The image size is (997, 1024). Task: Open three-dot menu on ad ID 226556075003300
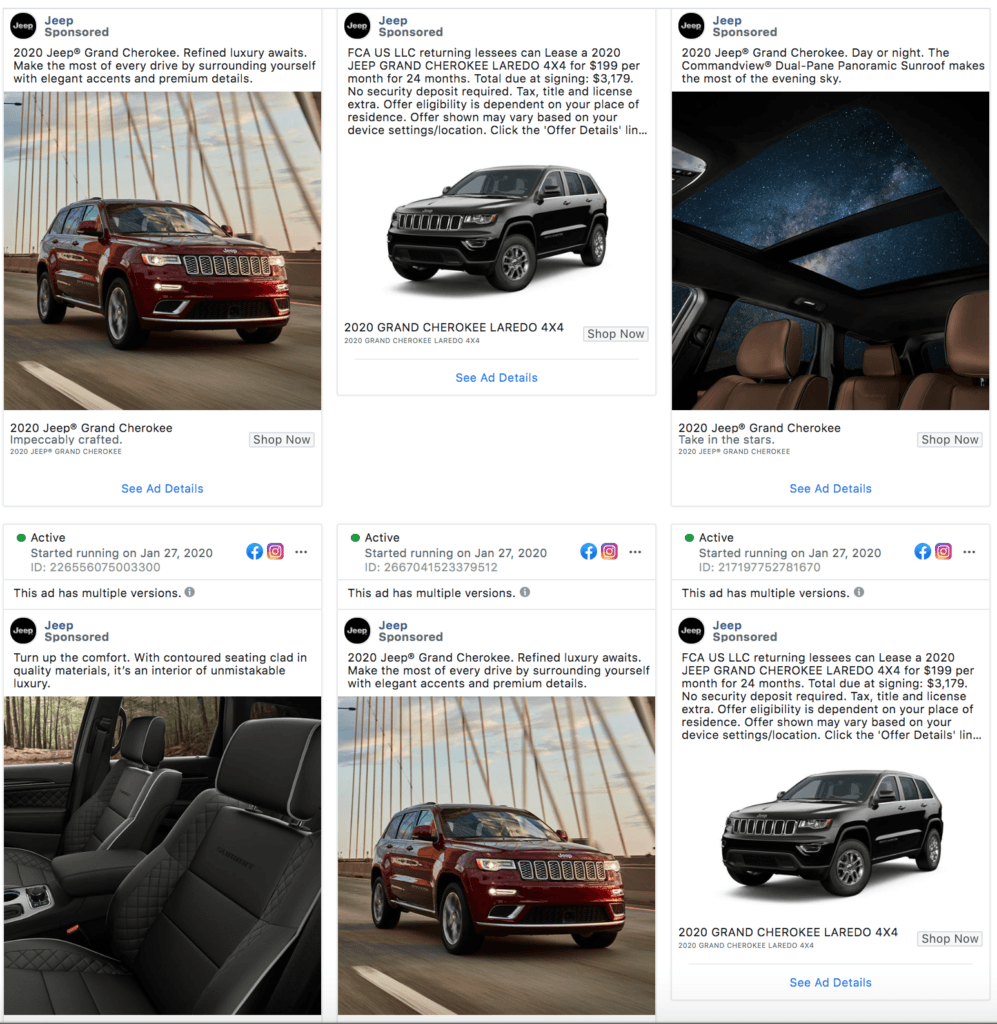coord(301,552)
